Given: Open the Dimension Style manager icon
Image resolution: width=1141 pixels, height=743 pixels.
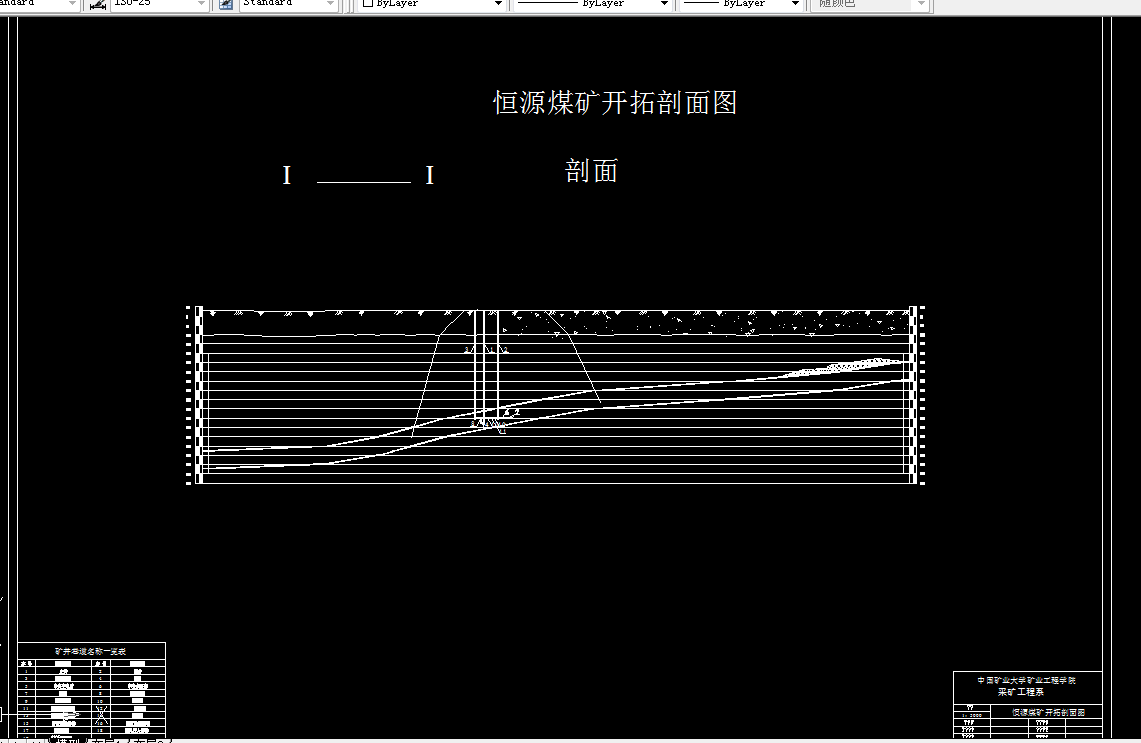Looking at the screenshot, I should click(98, 4).
